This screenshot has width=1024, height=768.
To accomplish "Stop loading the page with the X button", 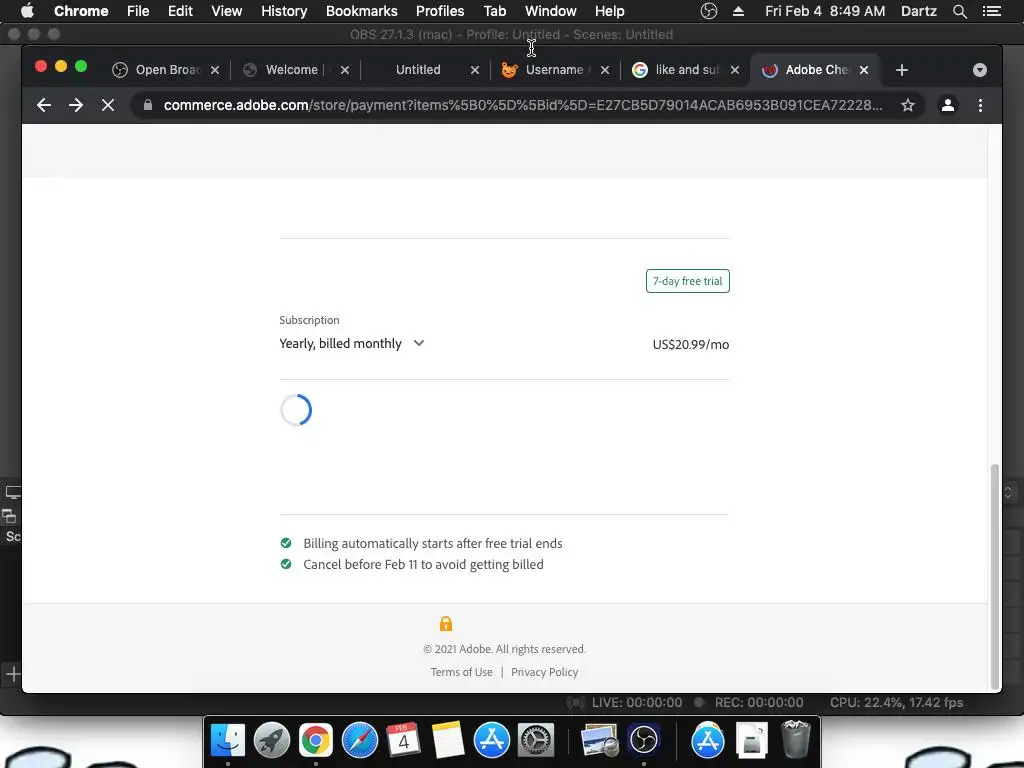I will tap(108, 105).
